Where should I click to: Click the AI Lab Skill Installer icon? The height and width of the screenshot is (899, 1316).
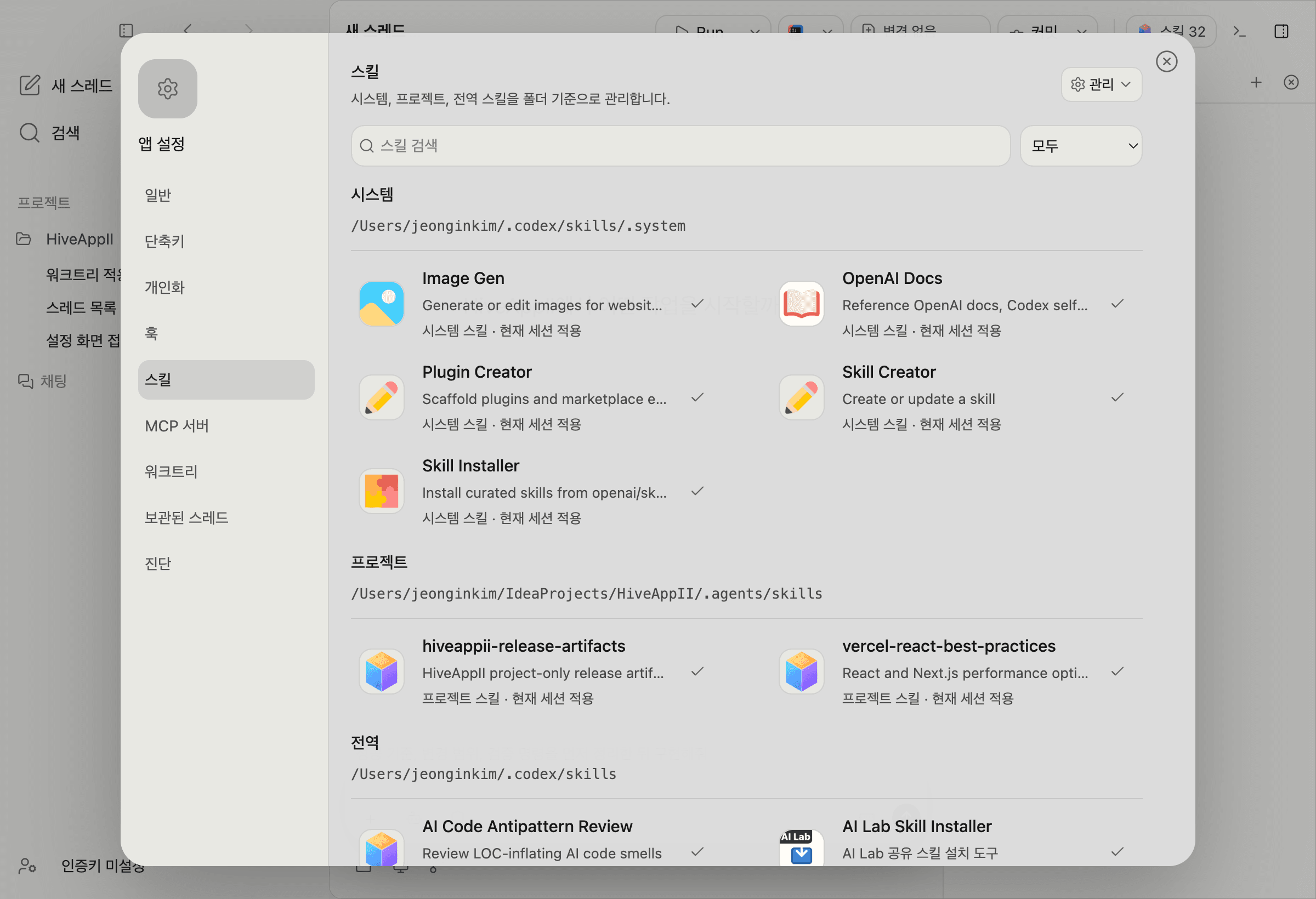click(801, 847)
